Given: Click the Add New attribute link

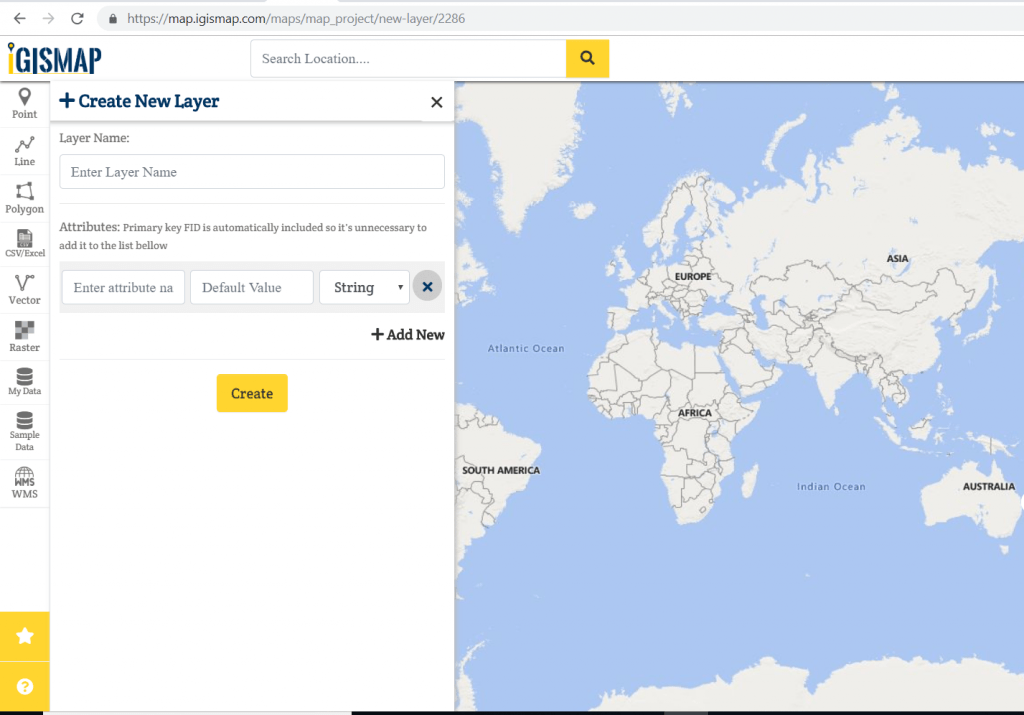Looking at the screenshot, I should 407,334.
